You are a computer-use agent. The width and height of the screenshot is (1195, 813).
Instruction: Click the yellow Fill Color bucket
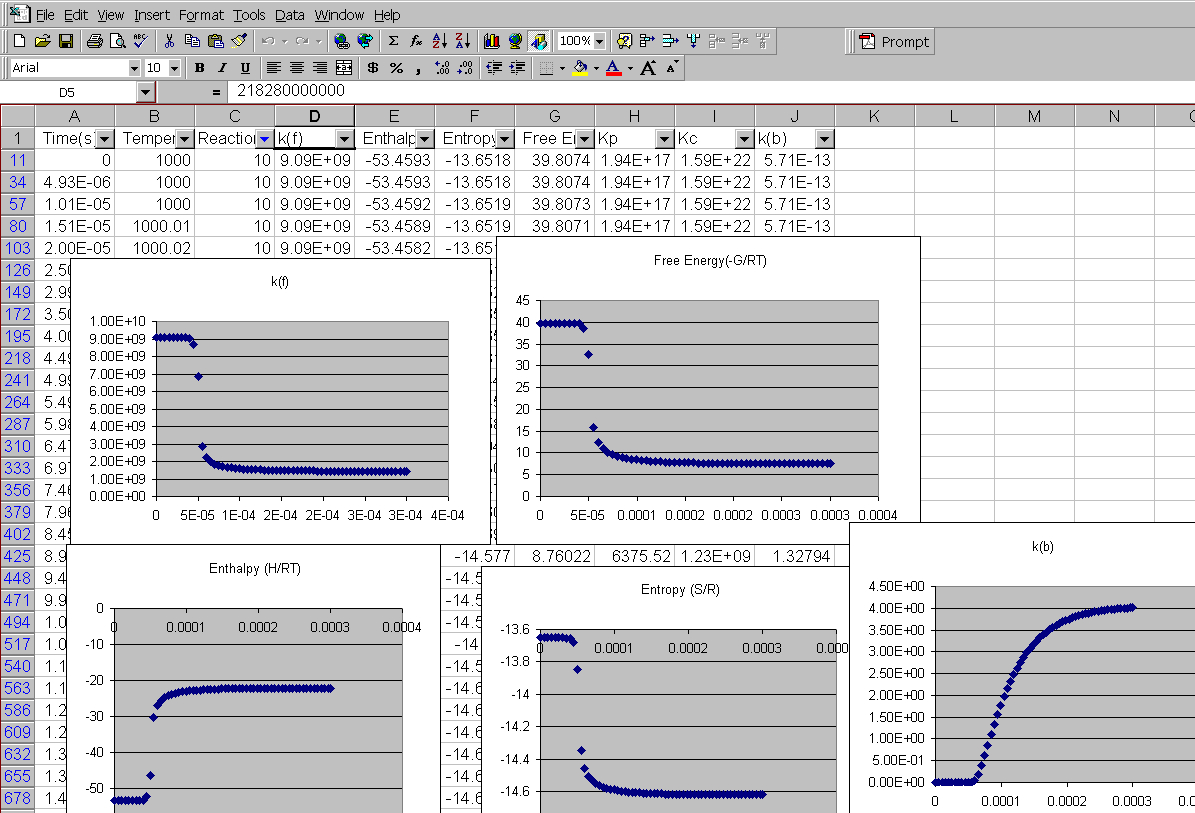tap(579, 68)
